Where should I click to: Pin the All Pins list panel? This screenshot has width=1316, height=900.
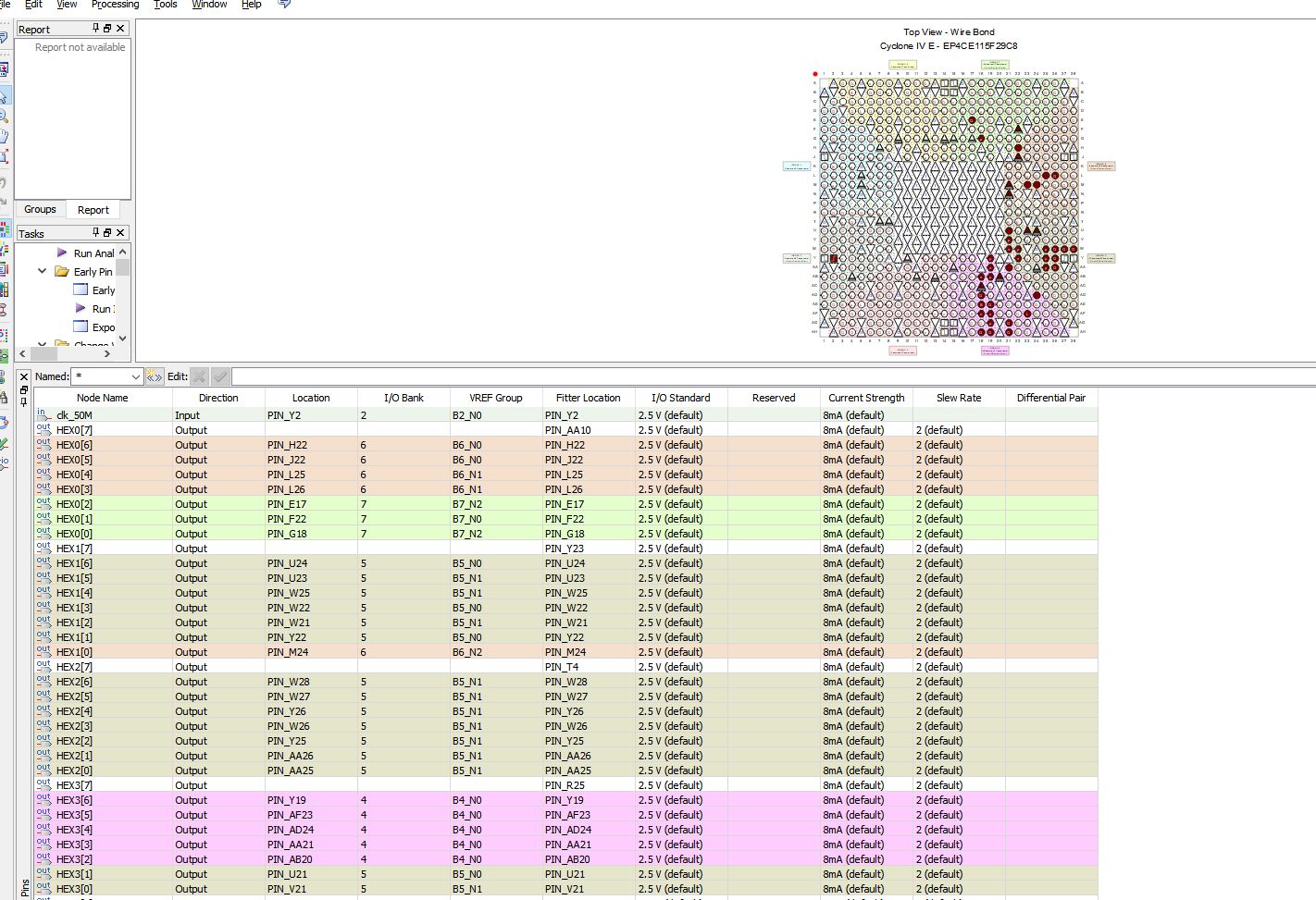click(24, 401)
